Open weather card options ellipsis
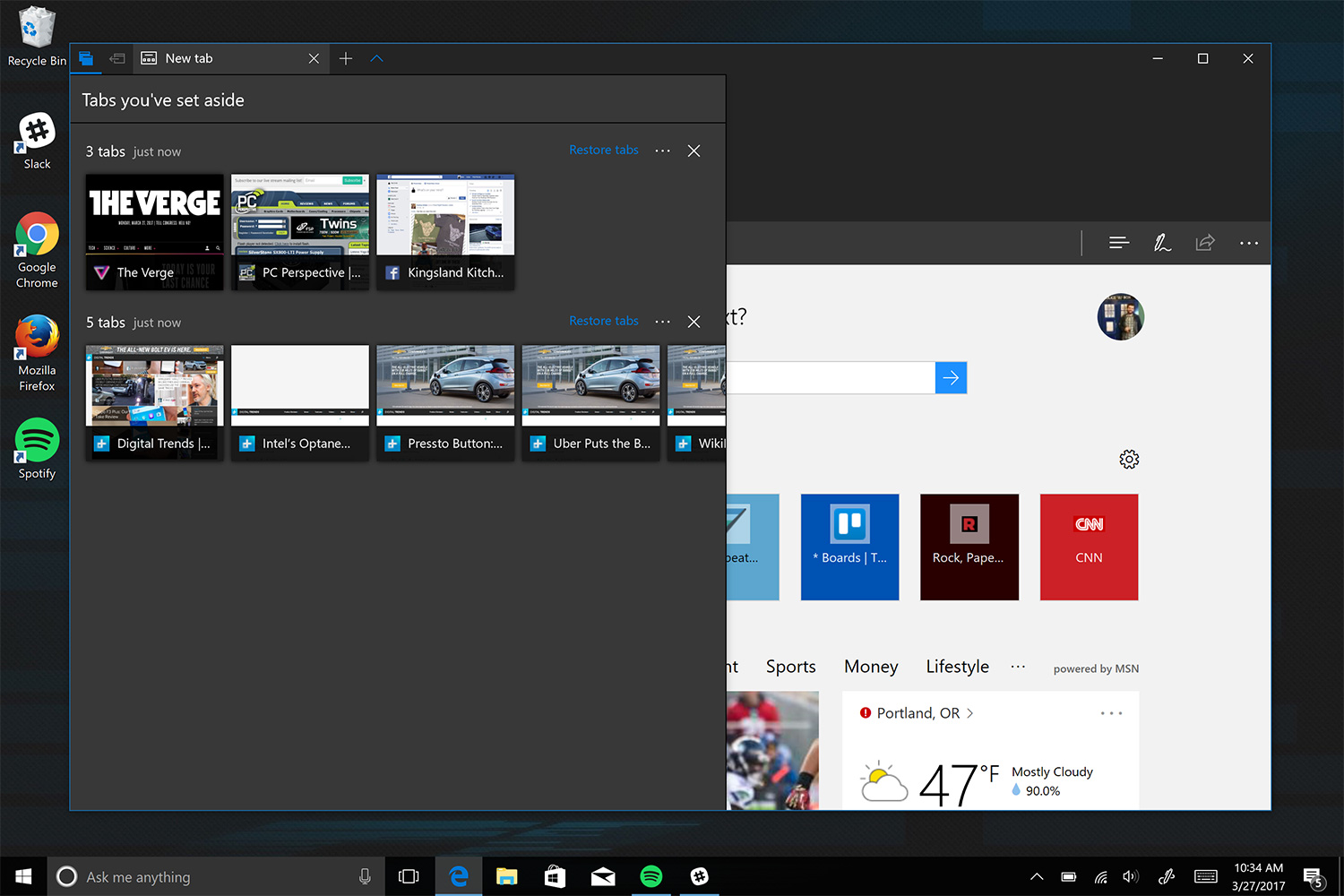 1111,713
